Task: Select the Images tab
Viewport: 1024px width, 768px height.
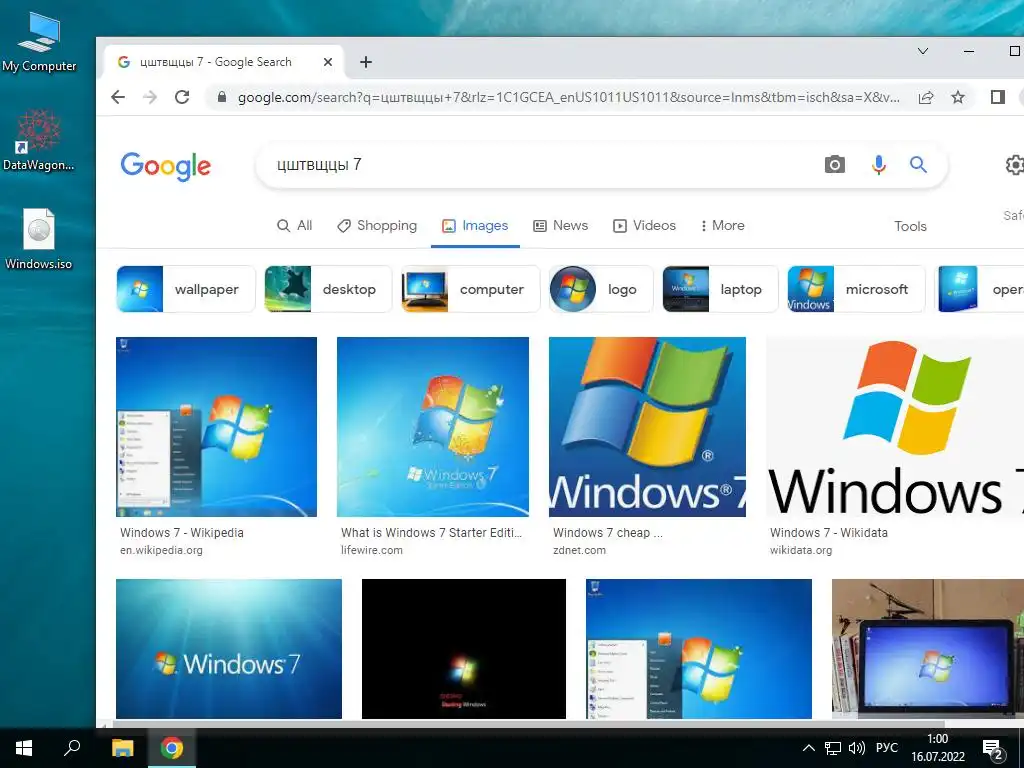Action: [x=475, y=226]
